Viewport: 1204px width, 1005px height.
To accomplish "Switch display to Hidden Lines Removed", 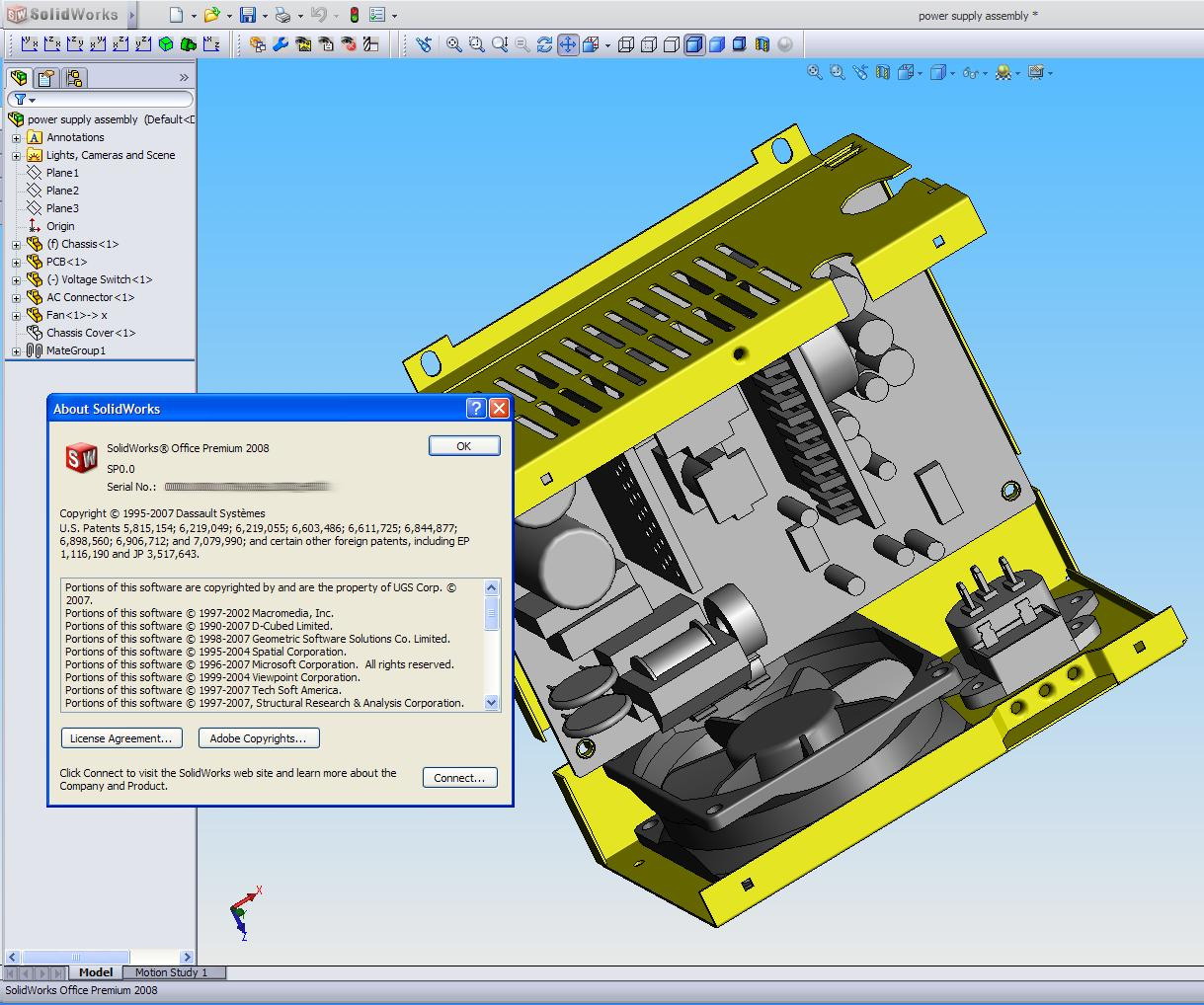I will pos(672,44).
